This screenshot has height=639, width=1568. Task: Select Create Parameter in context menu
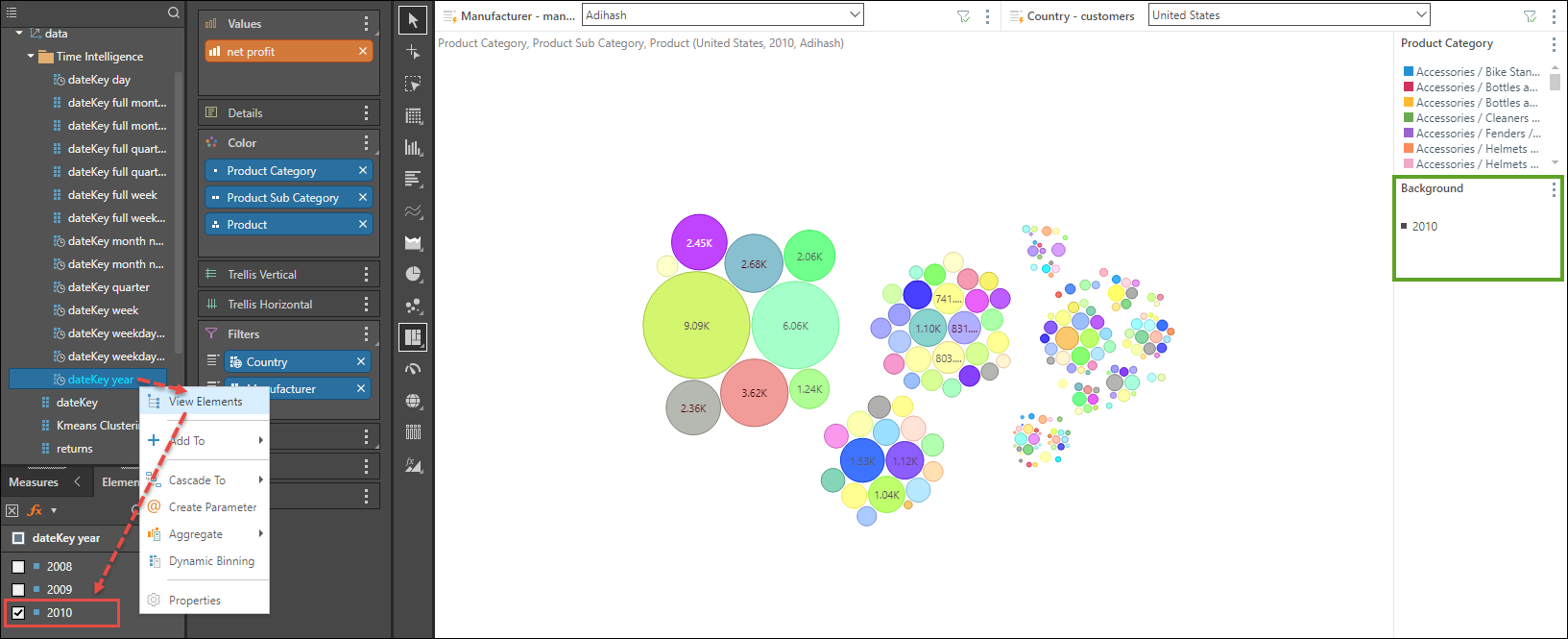pos(212,507)
